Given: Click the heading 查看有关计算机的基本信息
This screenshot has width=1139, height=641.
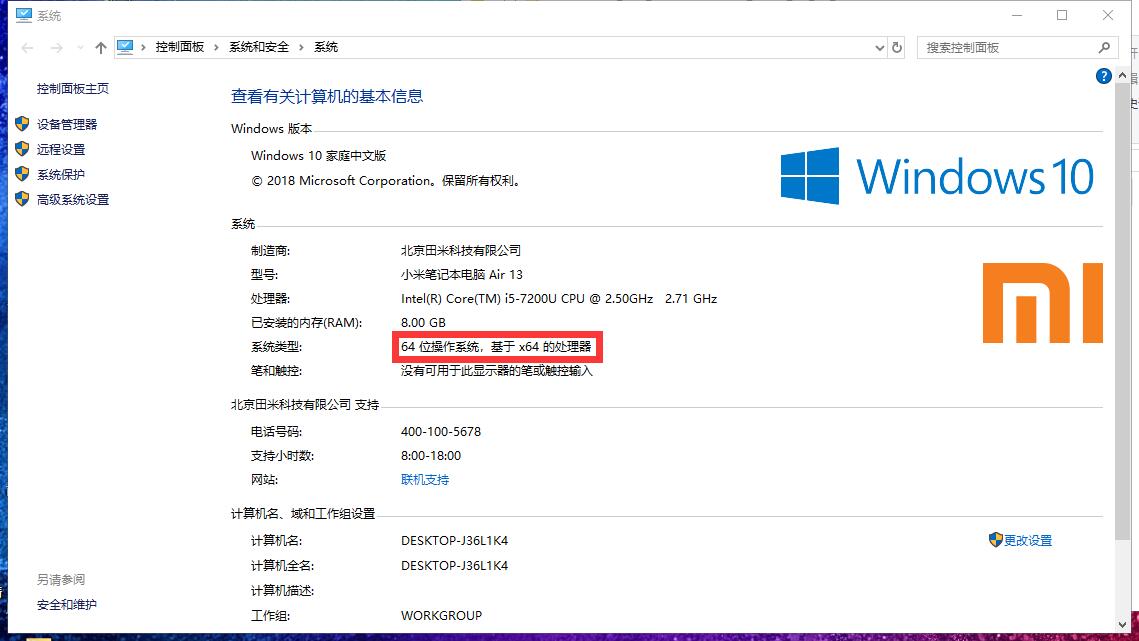Looking at the screenshot, I should coord(327,96).
